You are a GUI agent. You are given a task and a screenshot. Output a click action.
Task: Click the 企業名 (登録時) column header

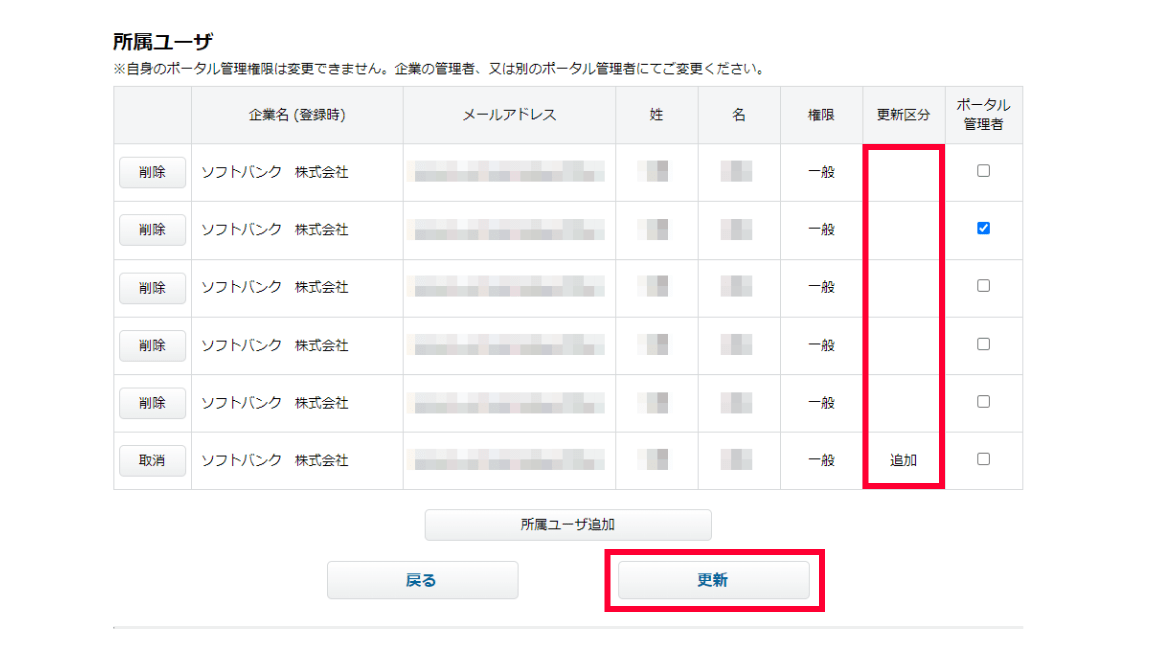pos(297,115)
